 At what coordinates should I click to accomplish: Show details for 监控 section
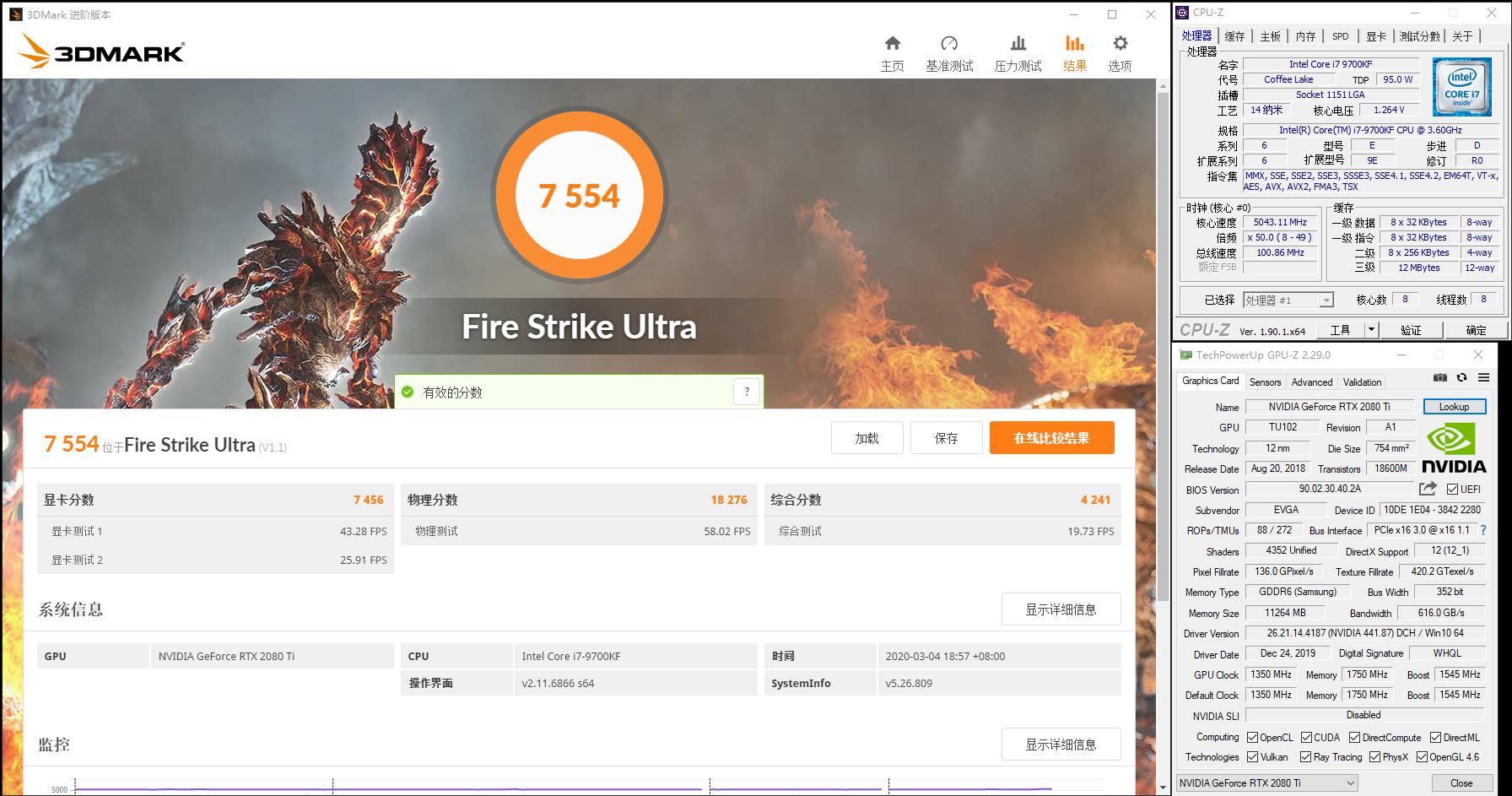[1061, 745]
